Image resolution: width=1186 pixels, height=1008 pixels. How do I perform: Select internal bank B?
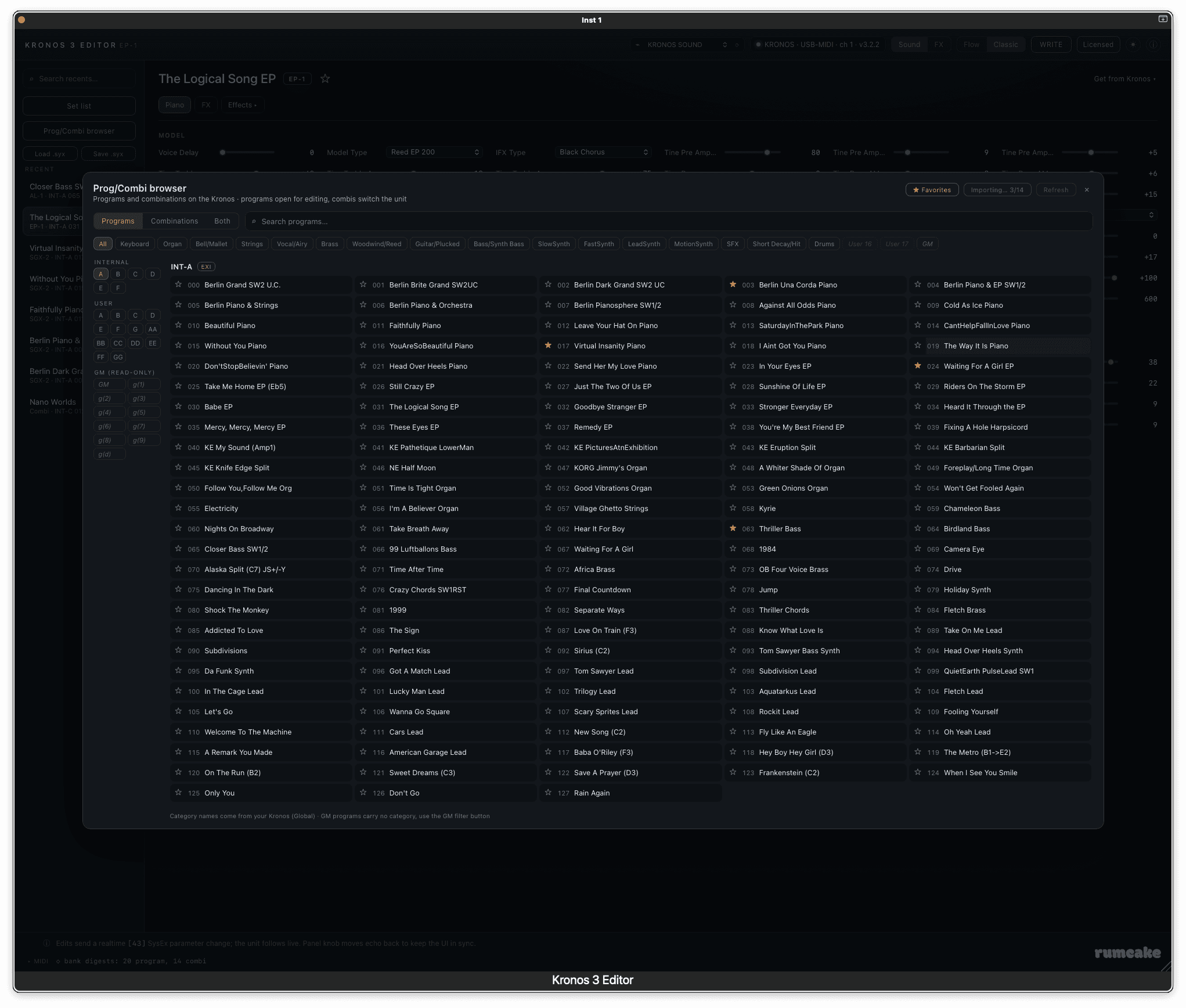[x=118, y=274]
